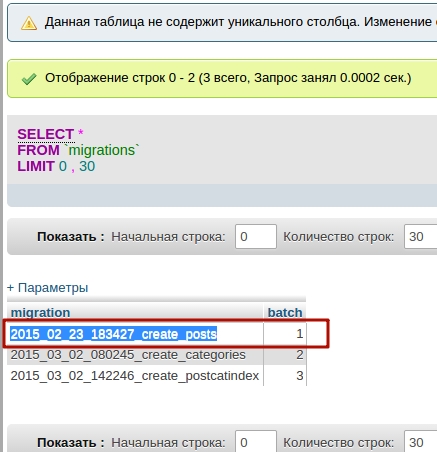This screenshot has width=437, height=452.
Task: Select the 2015_03_02_142246_create_postcatindex cell
Action: point(135,376)
